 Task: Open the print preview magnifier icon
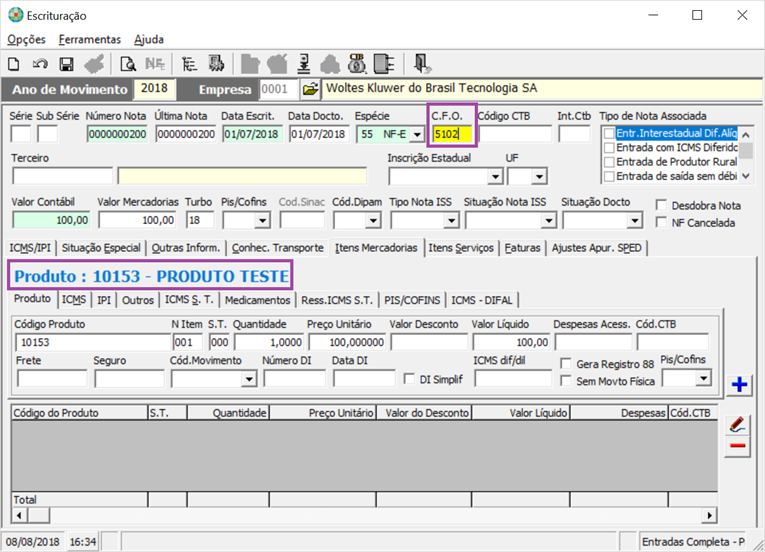pos(128,64)
